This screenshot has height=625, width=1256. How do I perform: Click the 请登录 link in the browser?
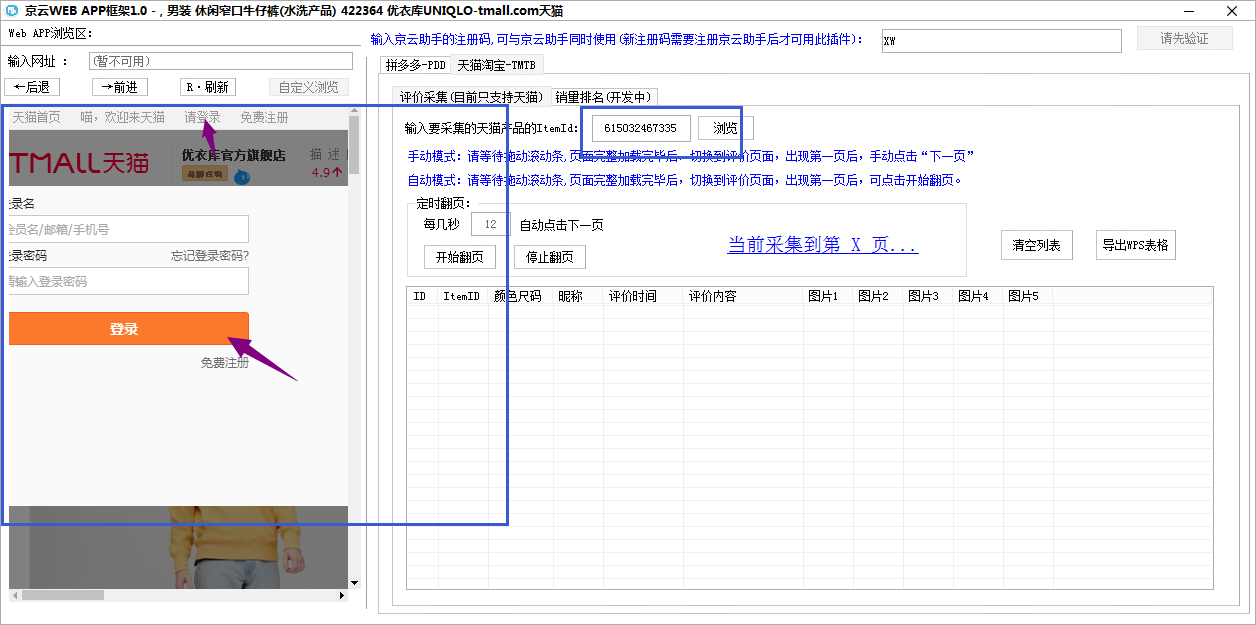pos(202,117)
